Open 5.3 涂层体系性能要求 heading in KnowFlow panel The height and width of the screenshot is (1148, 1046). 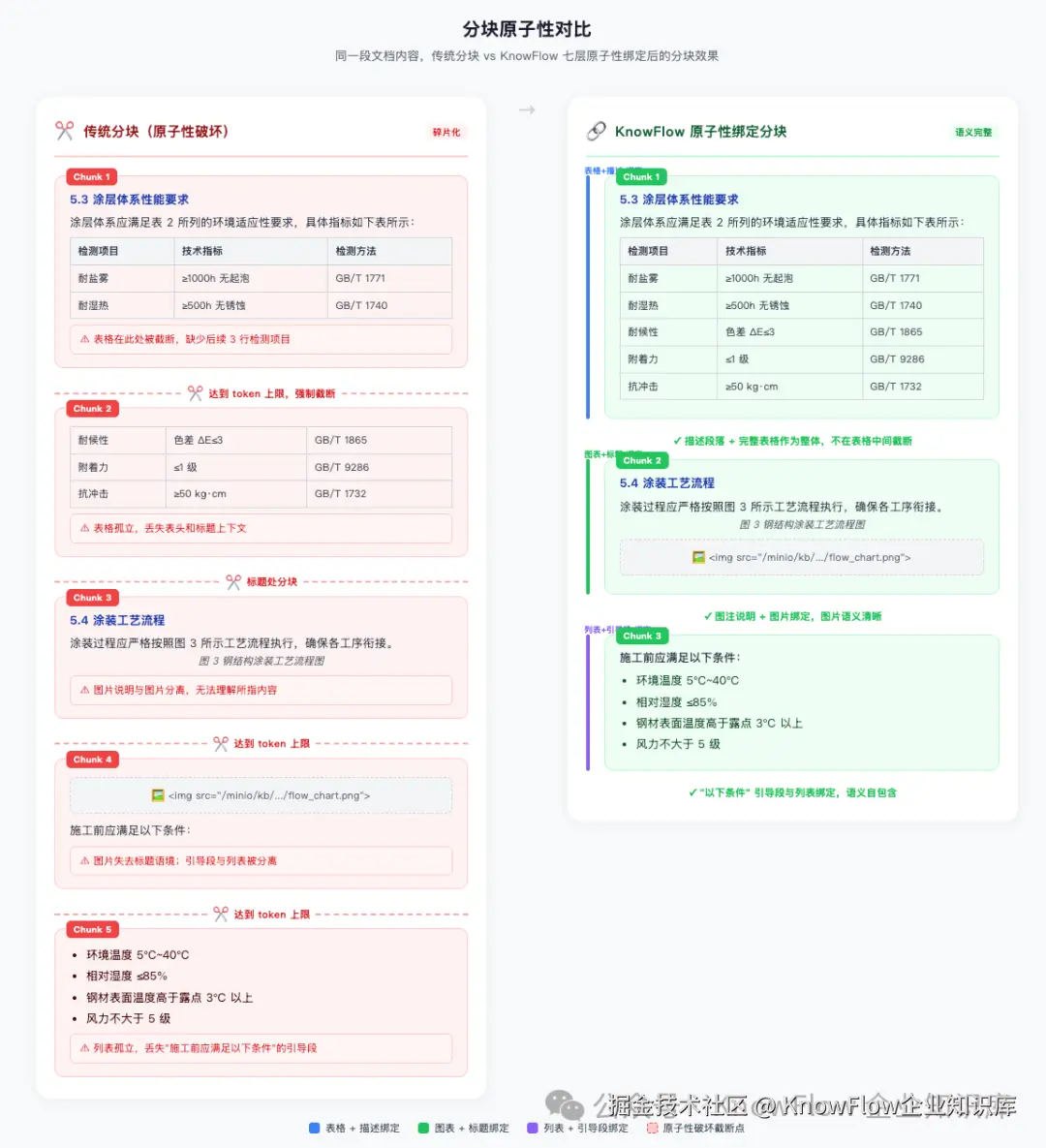coord(679,200)
